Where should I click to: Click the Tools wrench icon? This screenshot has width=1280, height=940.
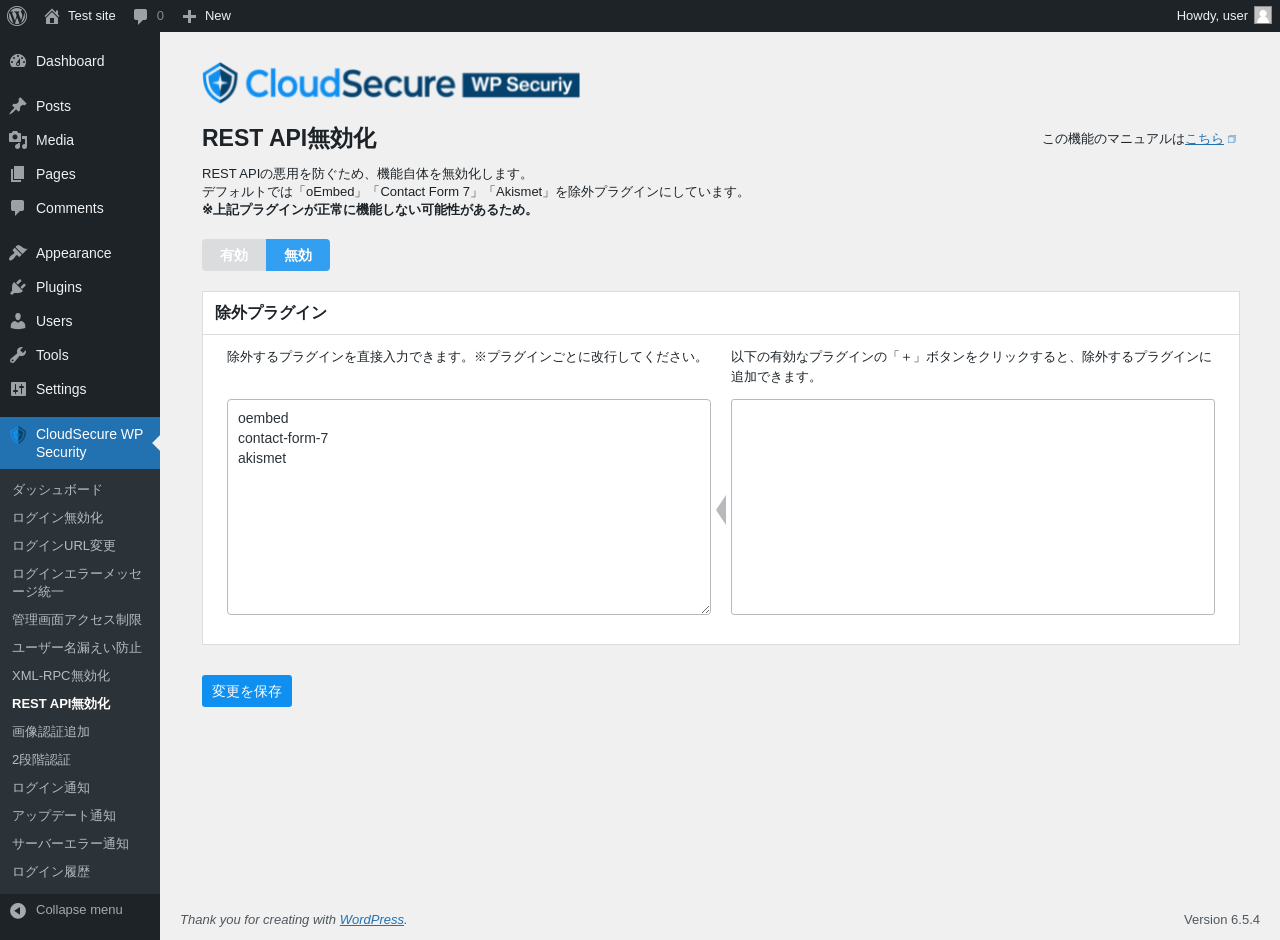[18, 355]
